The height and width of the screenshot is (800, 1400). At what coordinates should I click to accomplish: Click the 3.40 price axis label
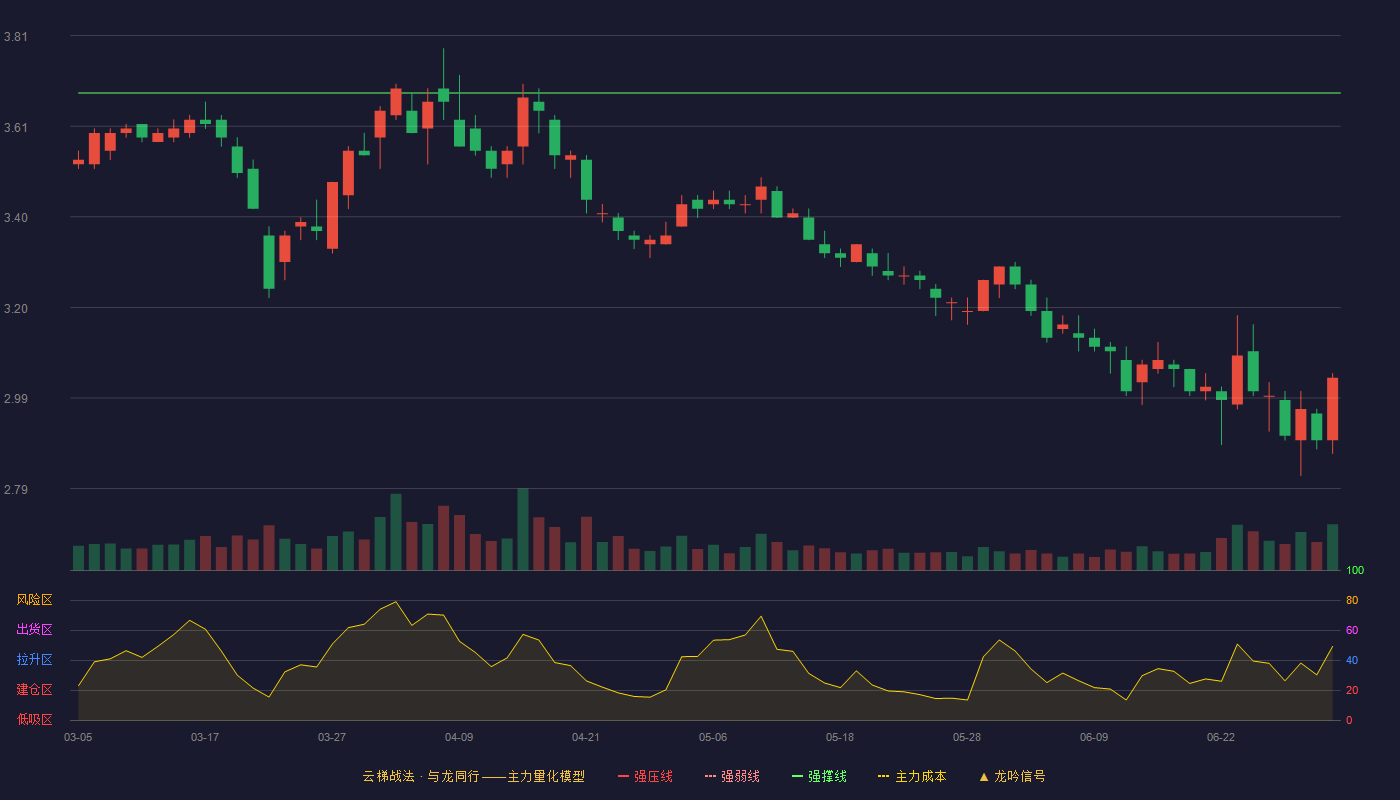point(15,218)
